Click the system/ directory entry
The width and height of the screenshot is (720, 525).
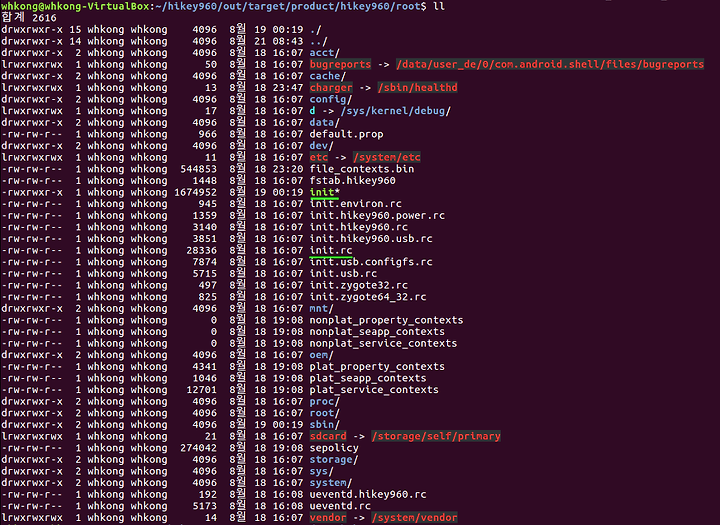click(331, 483)
